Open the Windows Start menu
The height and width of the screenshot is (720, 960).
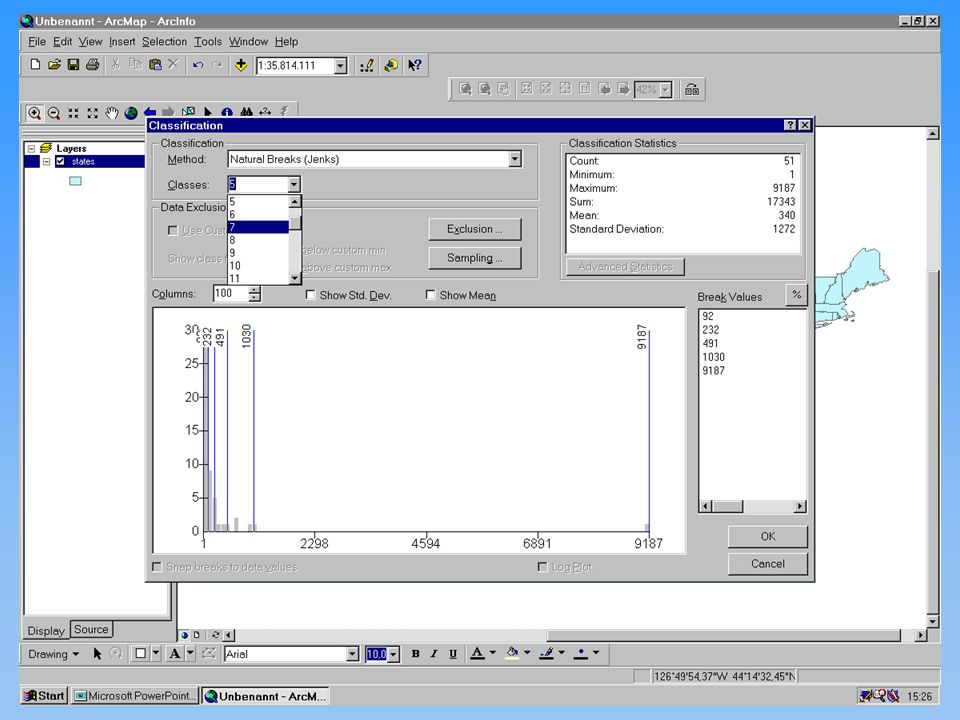(x=44, y=696)
